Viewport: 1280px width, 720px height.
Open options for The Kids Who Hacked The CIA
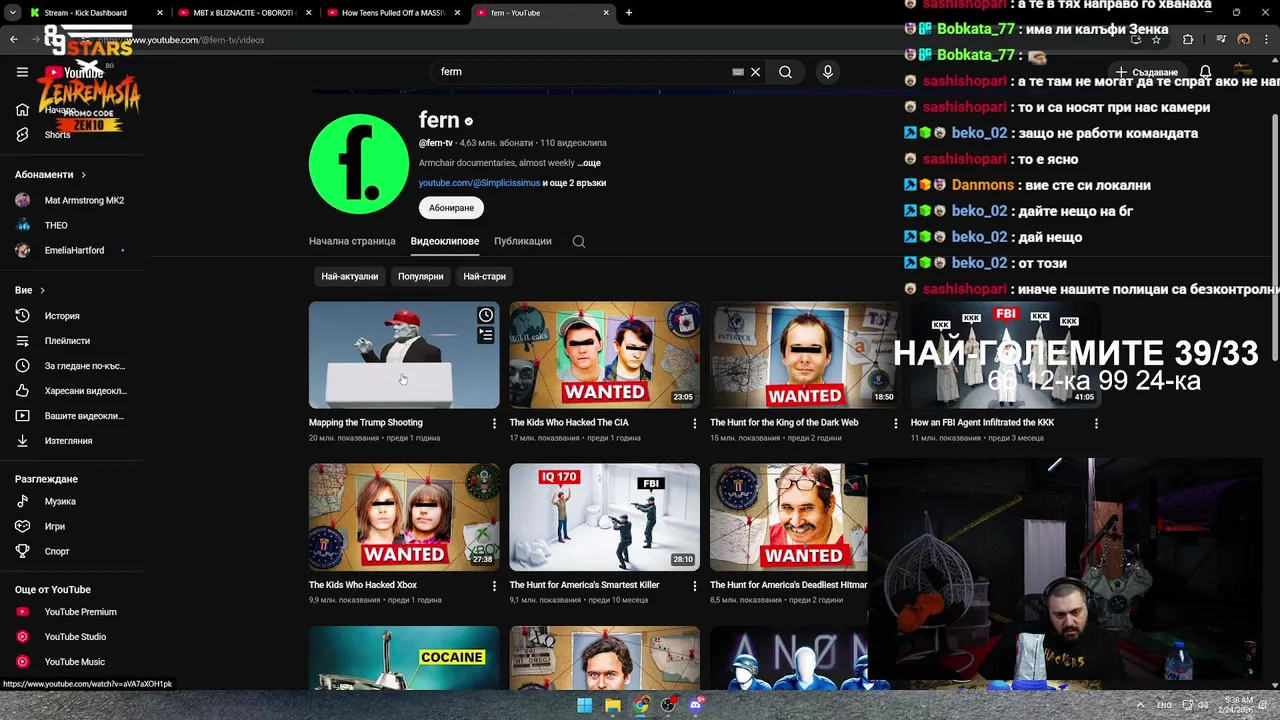tap(695, 424)
